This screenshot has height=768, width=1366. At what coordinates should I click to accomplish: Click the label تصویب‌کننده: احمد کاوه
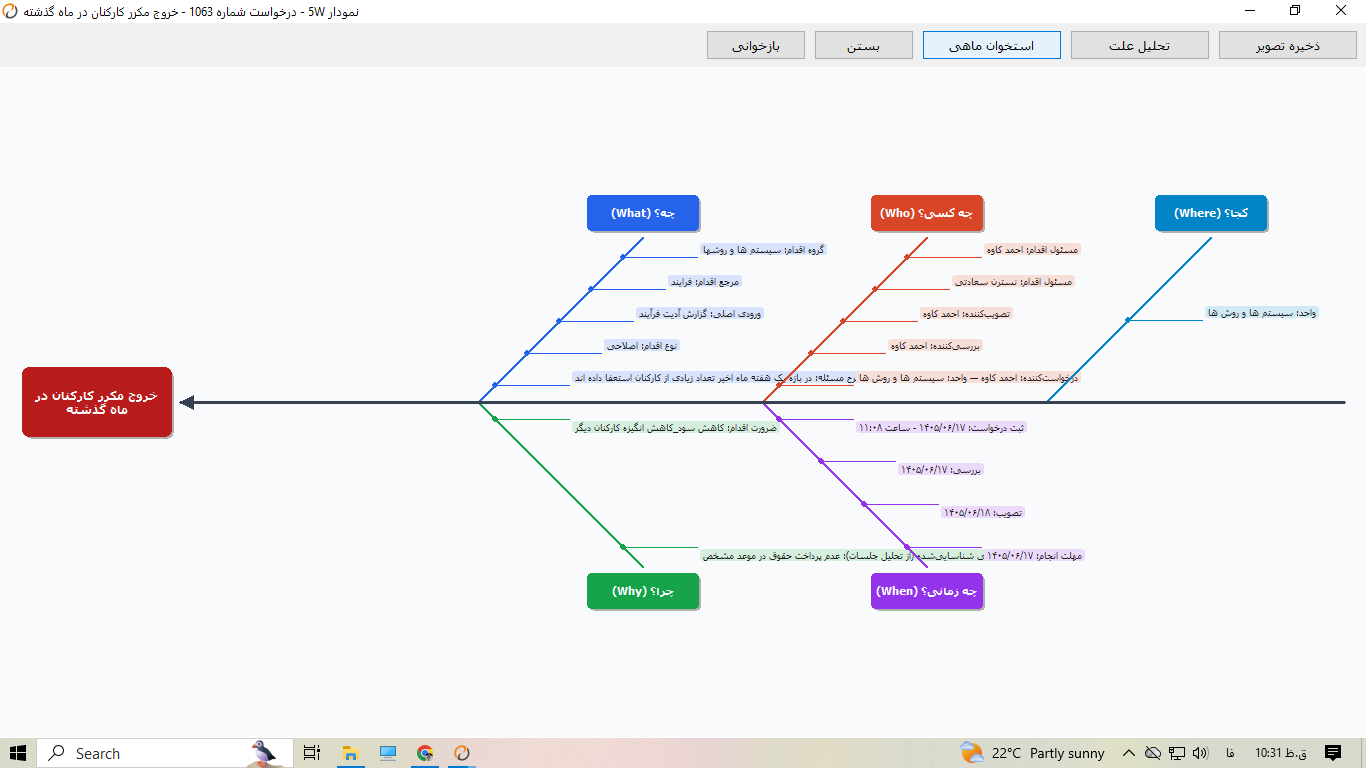(x=967, y=314)
